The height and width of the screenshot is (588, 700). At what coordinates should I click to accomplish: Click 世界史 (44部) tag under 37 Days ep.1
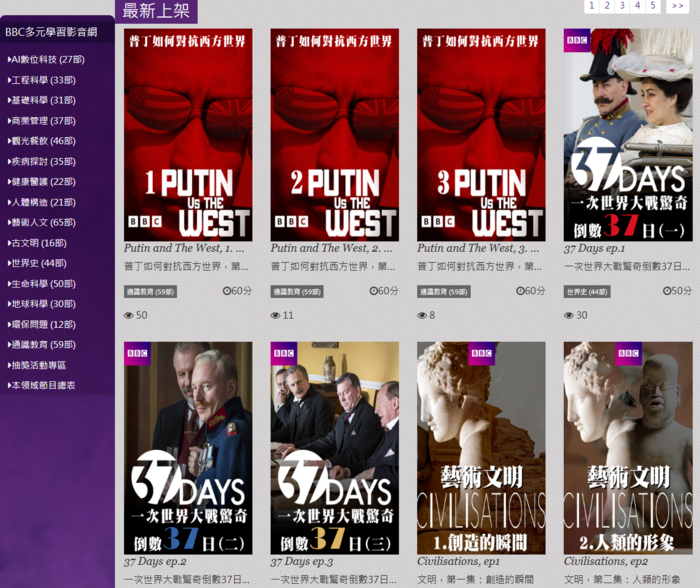(x=587, y=292)
